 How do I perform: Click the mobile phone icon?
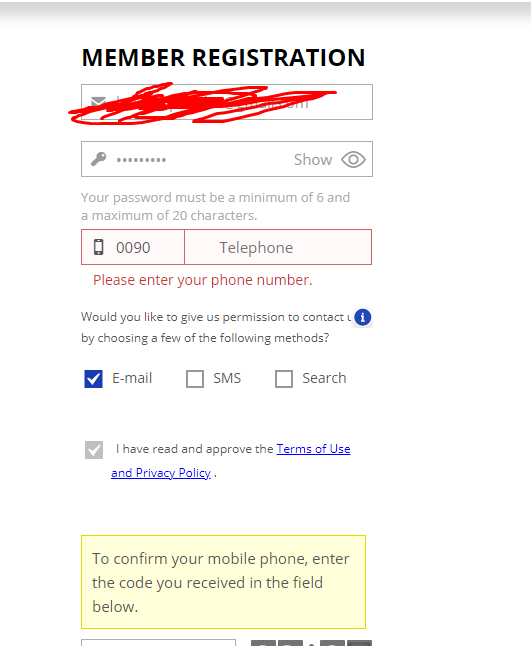pyautogui.click(x=98, y=247)
